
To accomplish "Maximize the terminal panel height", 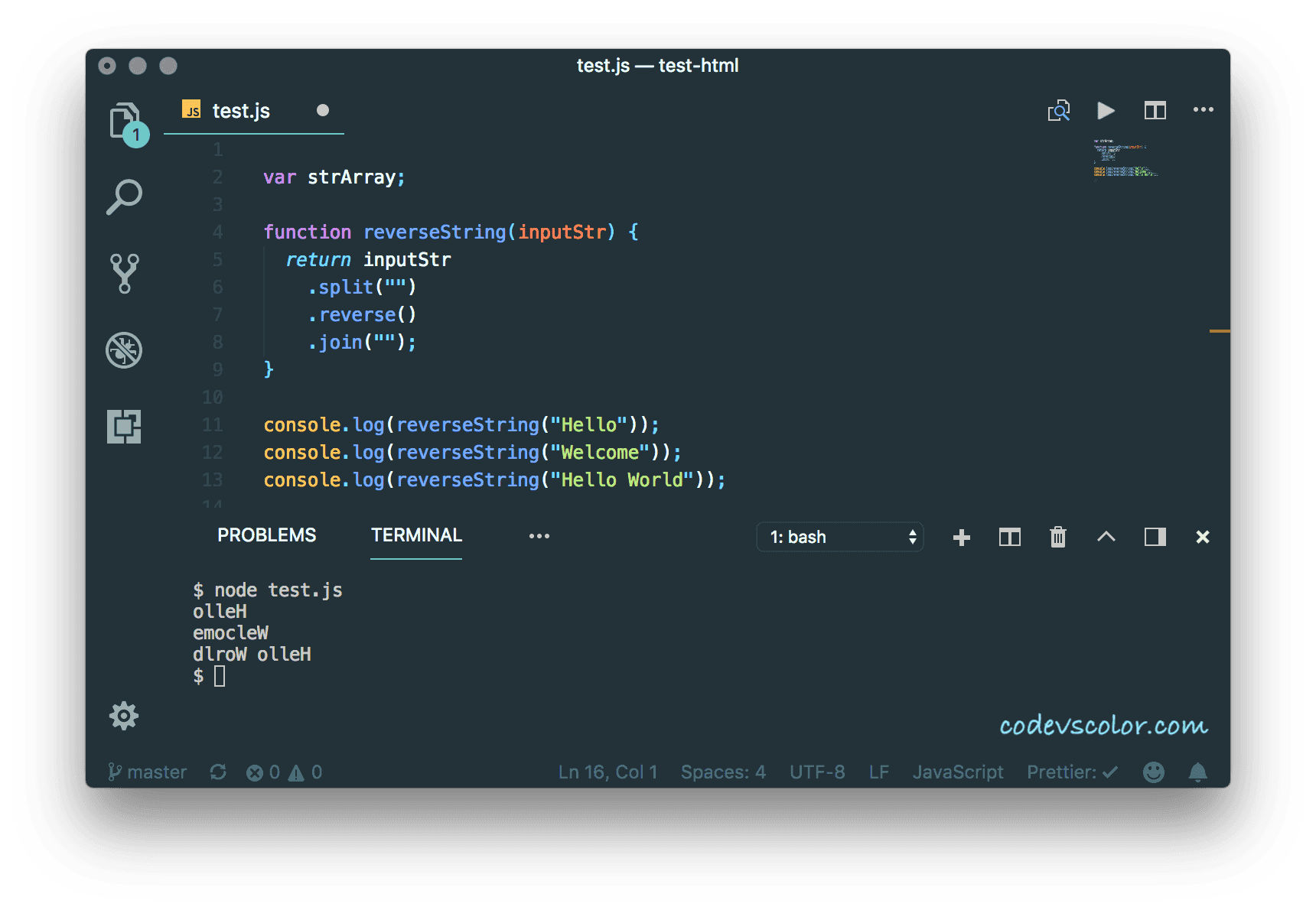I will [1106, 537].
